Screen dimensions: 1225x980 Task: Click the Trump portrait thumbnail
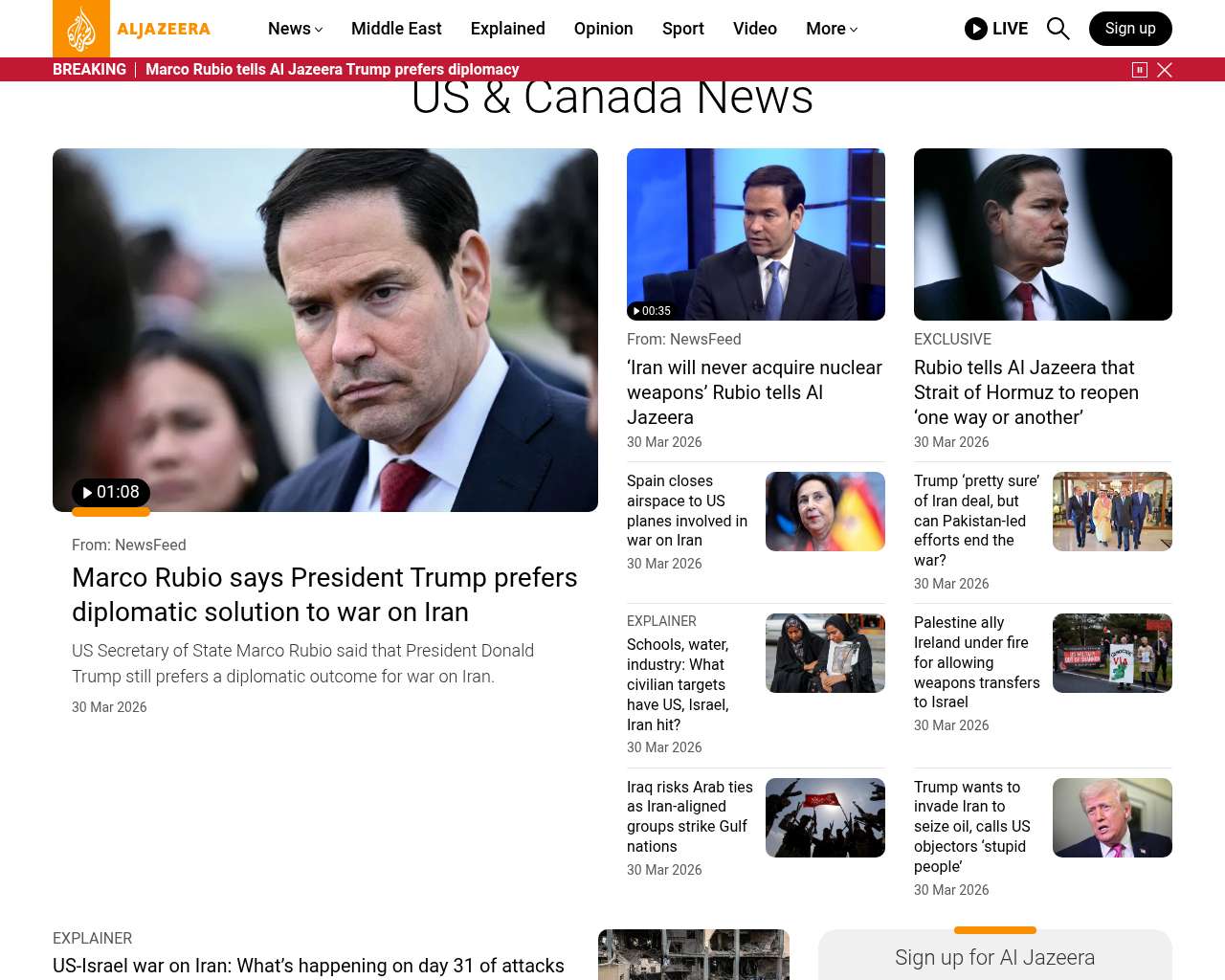tap(1112, 817)
